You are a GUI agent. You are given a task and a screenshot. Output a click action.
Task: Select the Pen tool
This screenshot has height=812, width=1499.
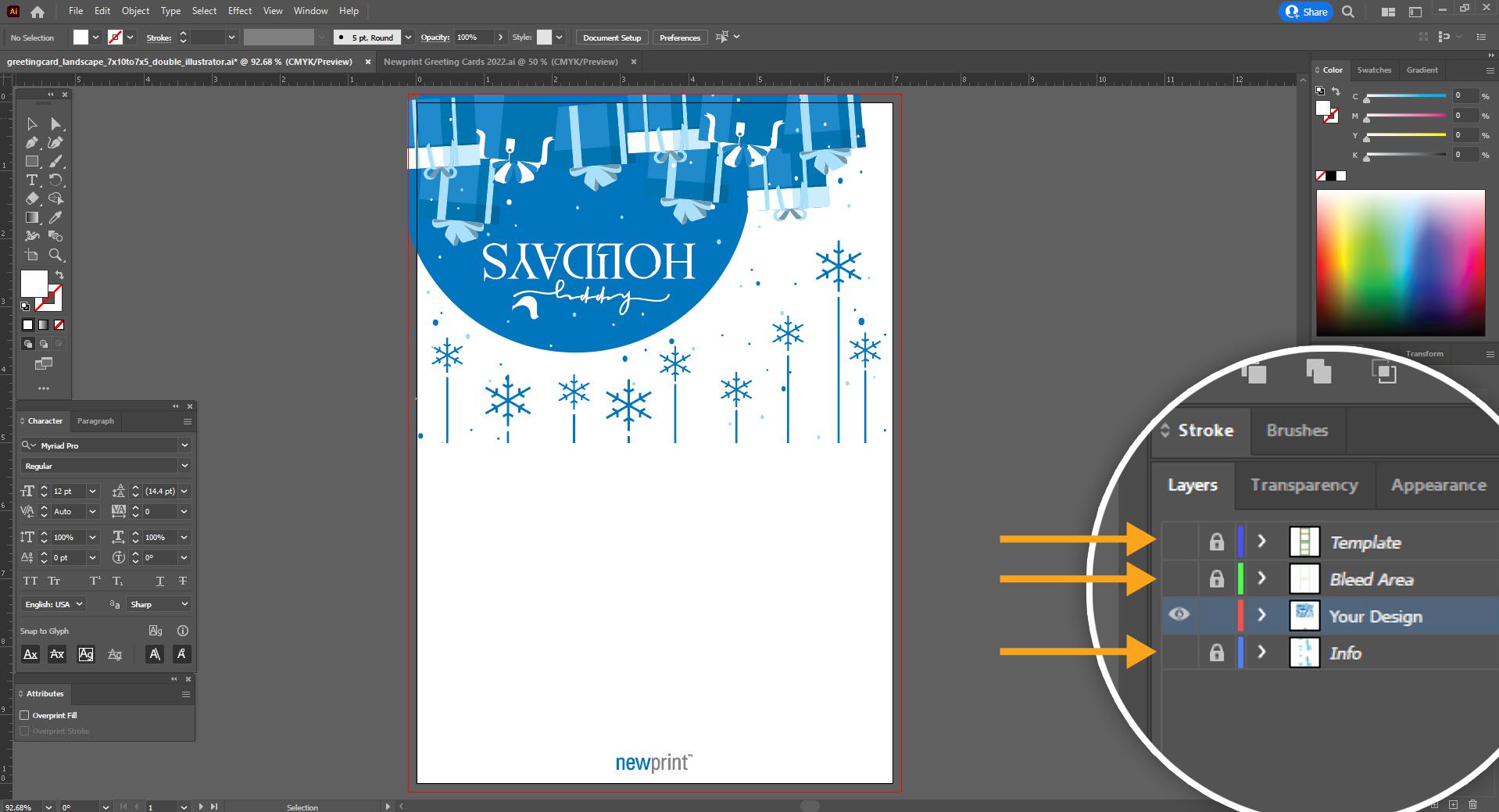pyautogui.click(x=32, y=142)
